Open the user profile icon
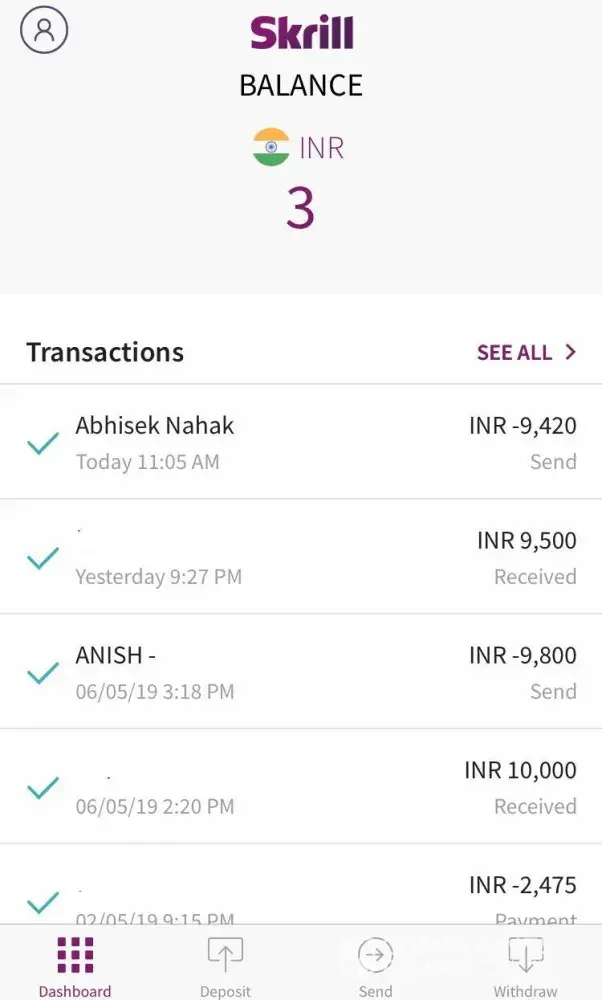The width and height of the screenshot is (602, 1000). 44,30
